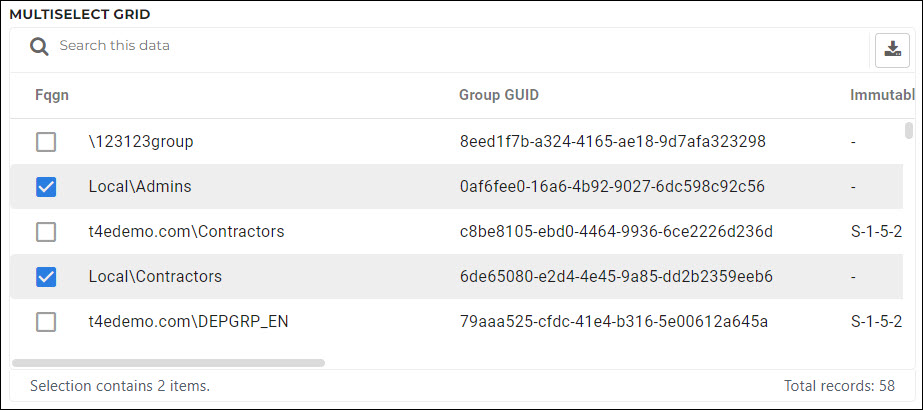This screenshot has height=410, width=923.
Task: Click the vertical scrollbar thumb
Action: coord(909,130)
